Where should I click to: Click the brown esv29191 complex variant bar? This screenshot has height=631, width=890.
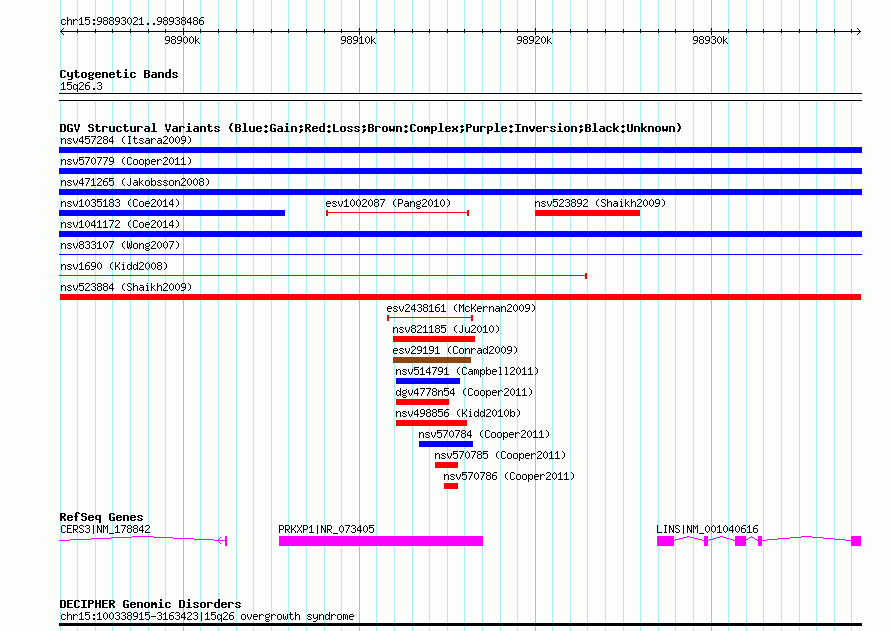[x=431, y=360]
